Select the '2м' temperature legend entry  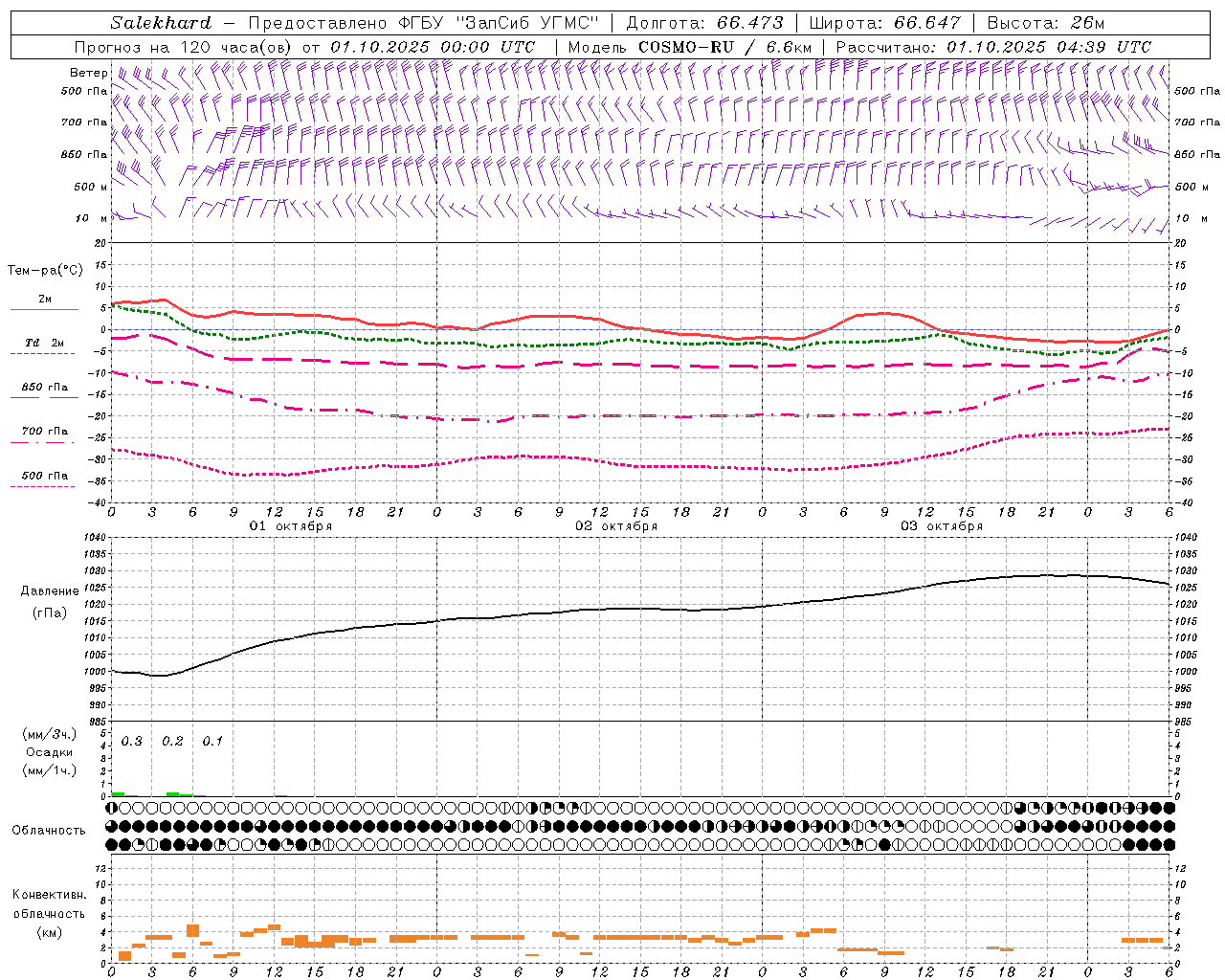pos(45,300)
